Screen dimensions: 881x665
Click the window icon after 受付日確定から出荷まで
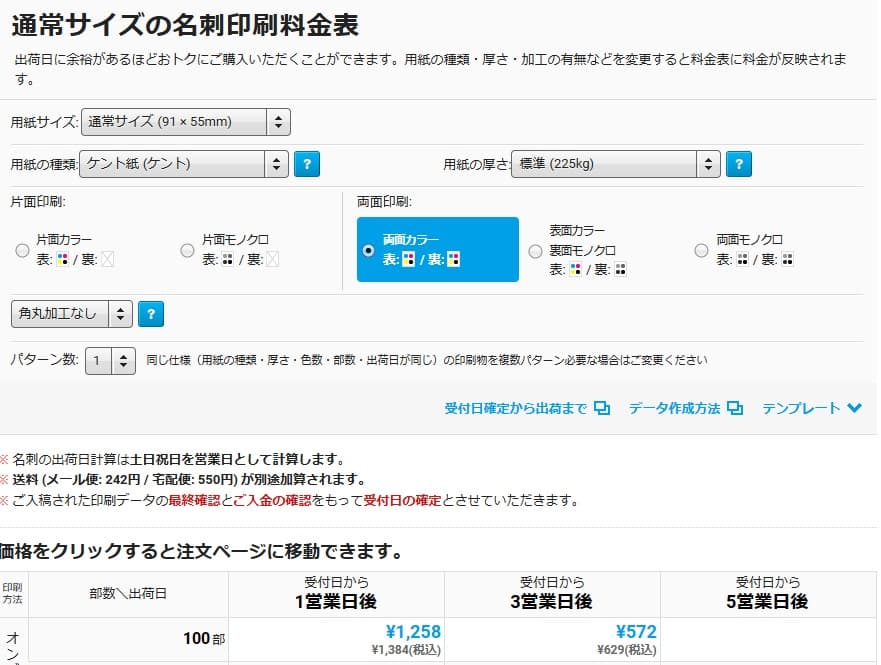602,408
